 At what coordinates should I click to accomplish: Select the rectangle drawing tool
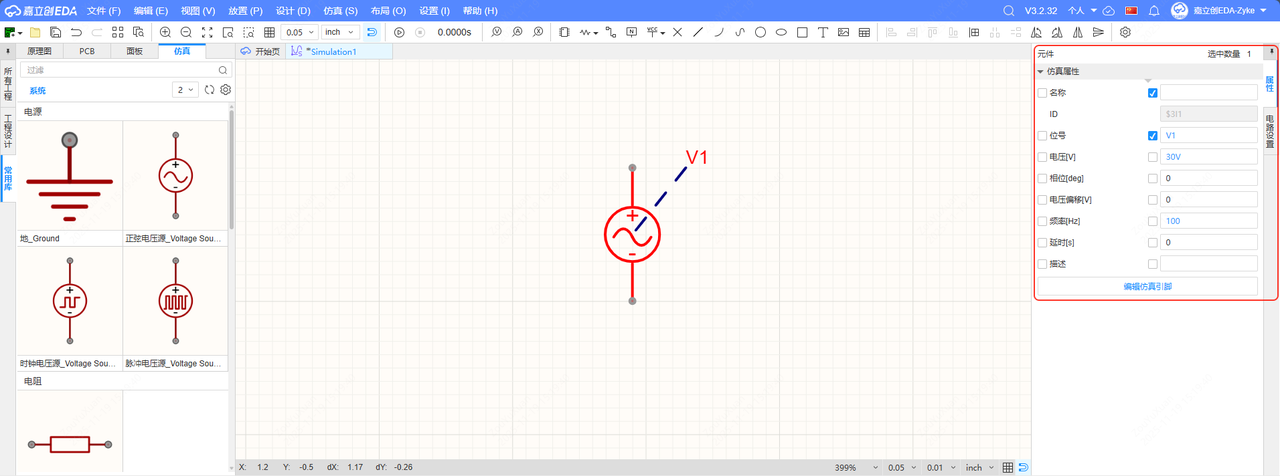802,32
